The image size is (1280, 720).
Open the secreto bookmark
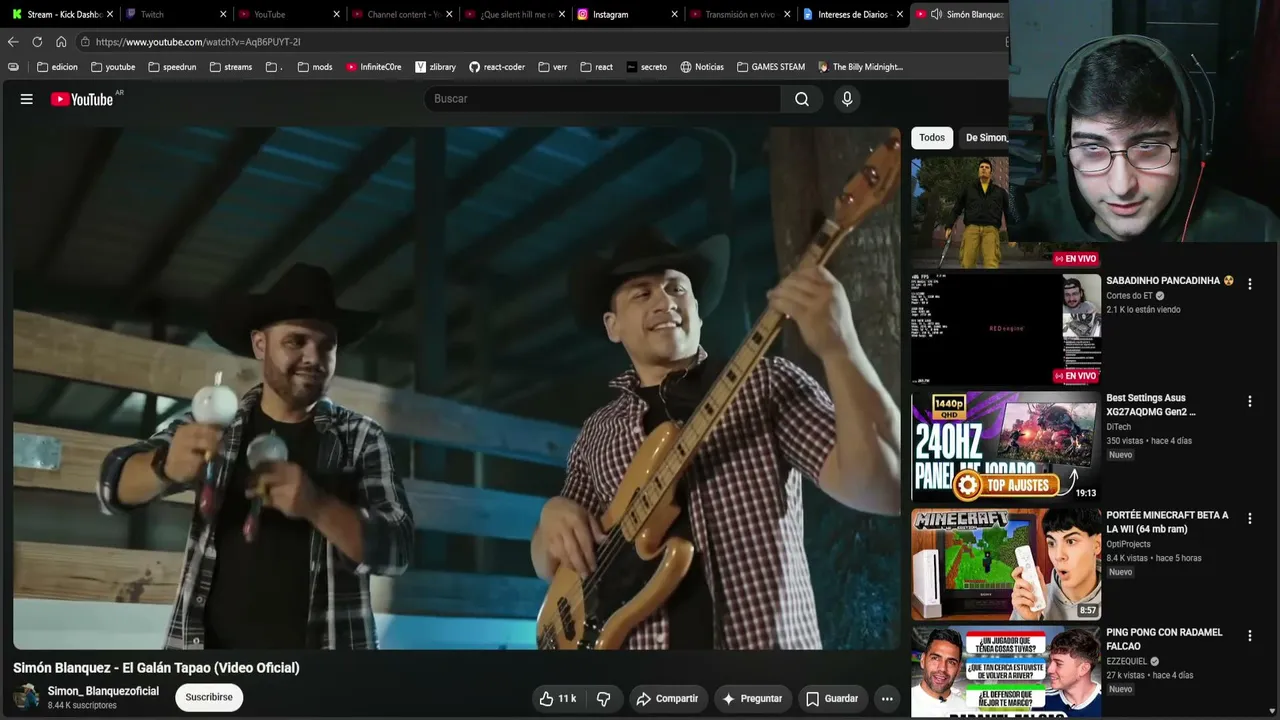point(647,67)
